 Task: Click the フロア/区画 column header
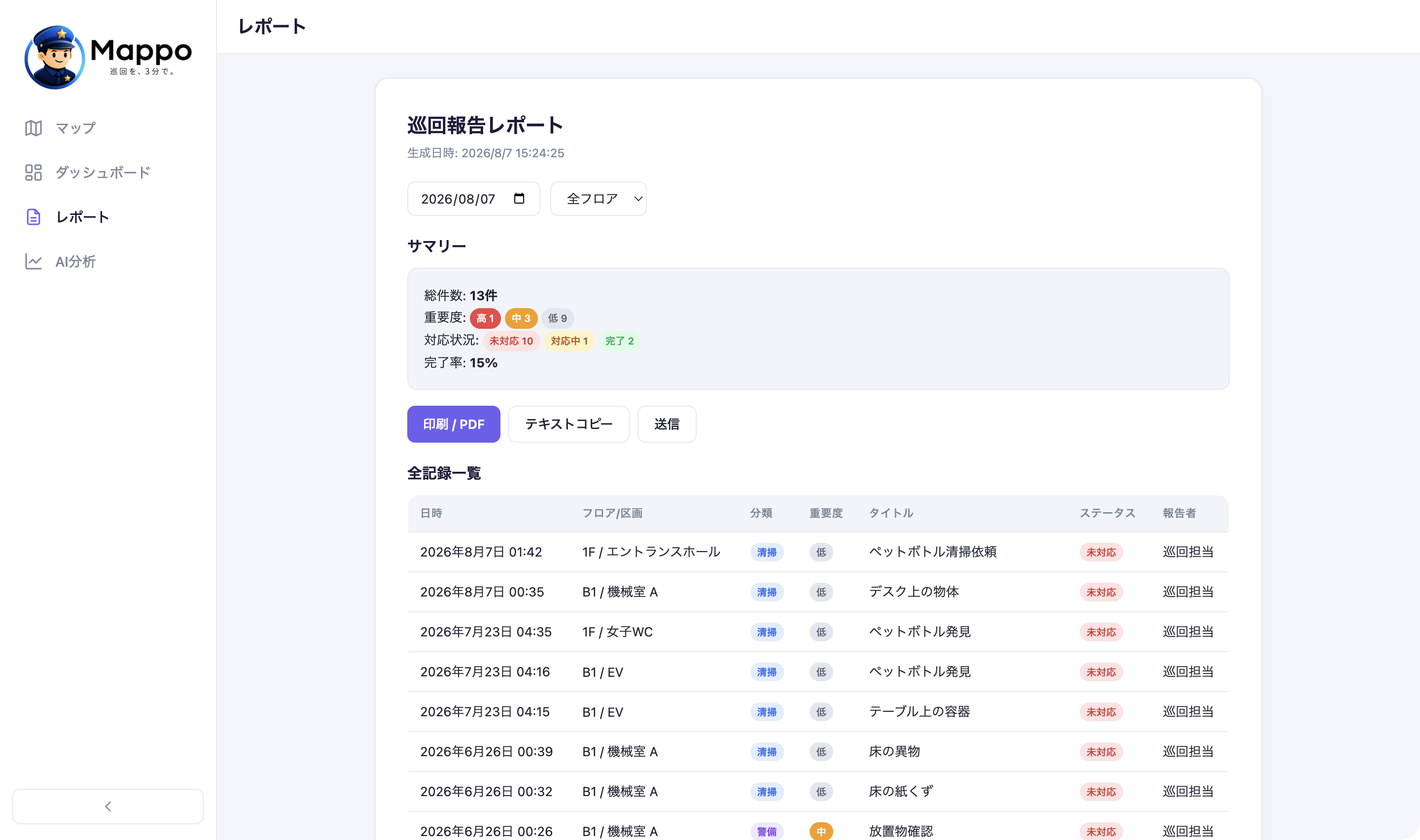point(612,513)
